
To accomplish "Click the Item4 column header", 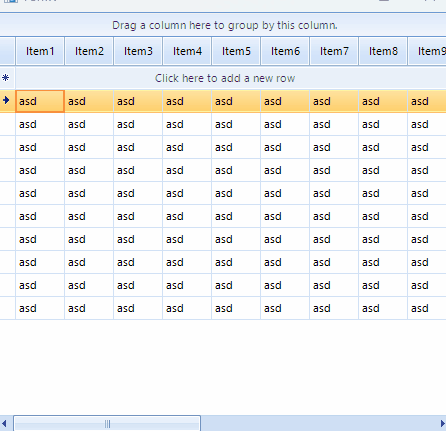I will coord(187,51).
